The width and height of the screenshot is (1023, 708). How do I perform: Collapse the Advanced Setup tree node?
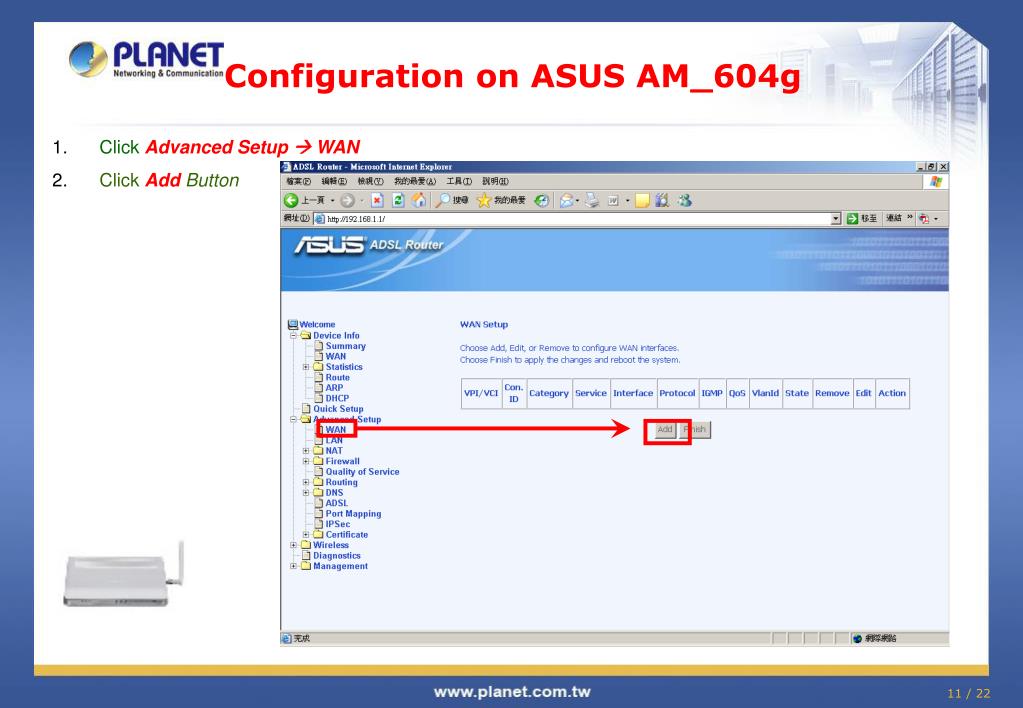click(x=294, y=419)
